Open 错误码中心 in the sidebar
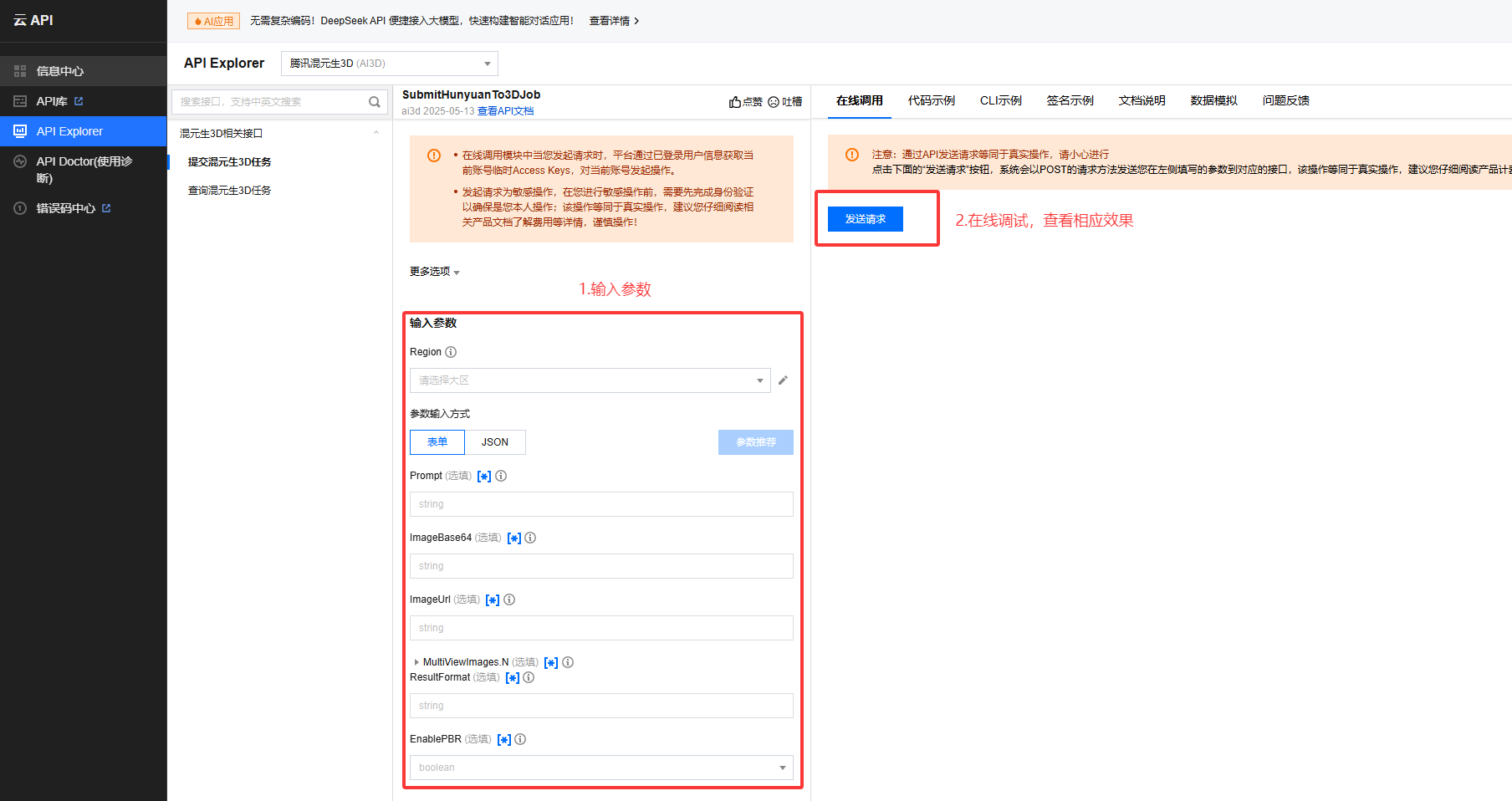The height and width of the screenshot is (801, 1512). (x=84, y=208)
